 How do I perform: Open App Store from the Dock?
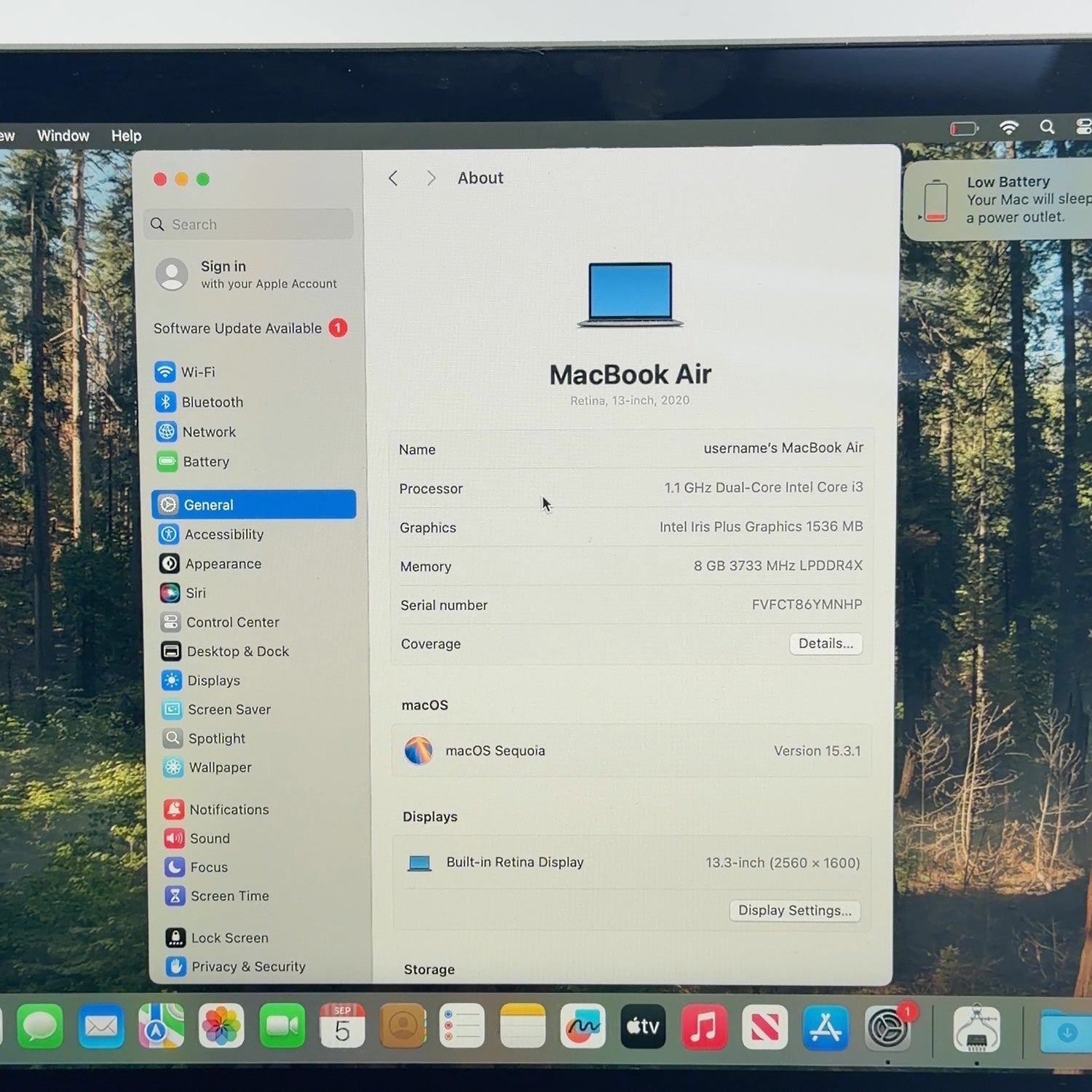(826, 1027)
